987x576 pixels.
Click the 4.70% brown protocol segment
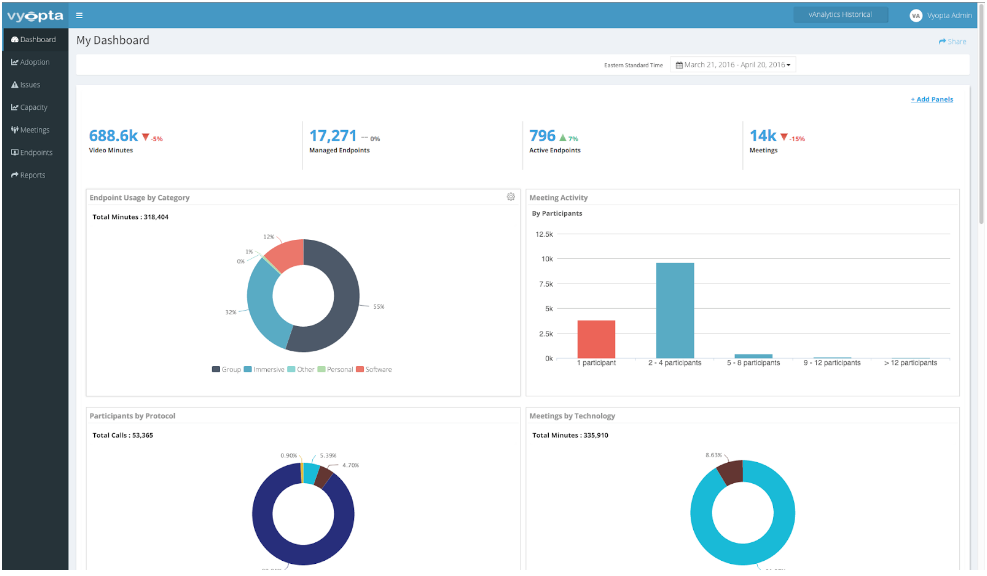324,478
